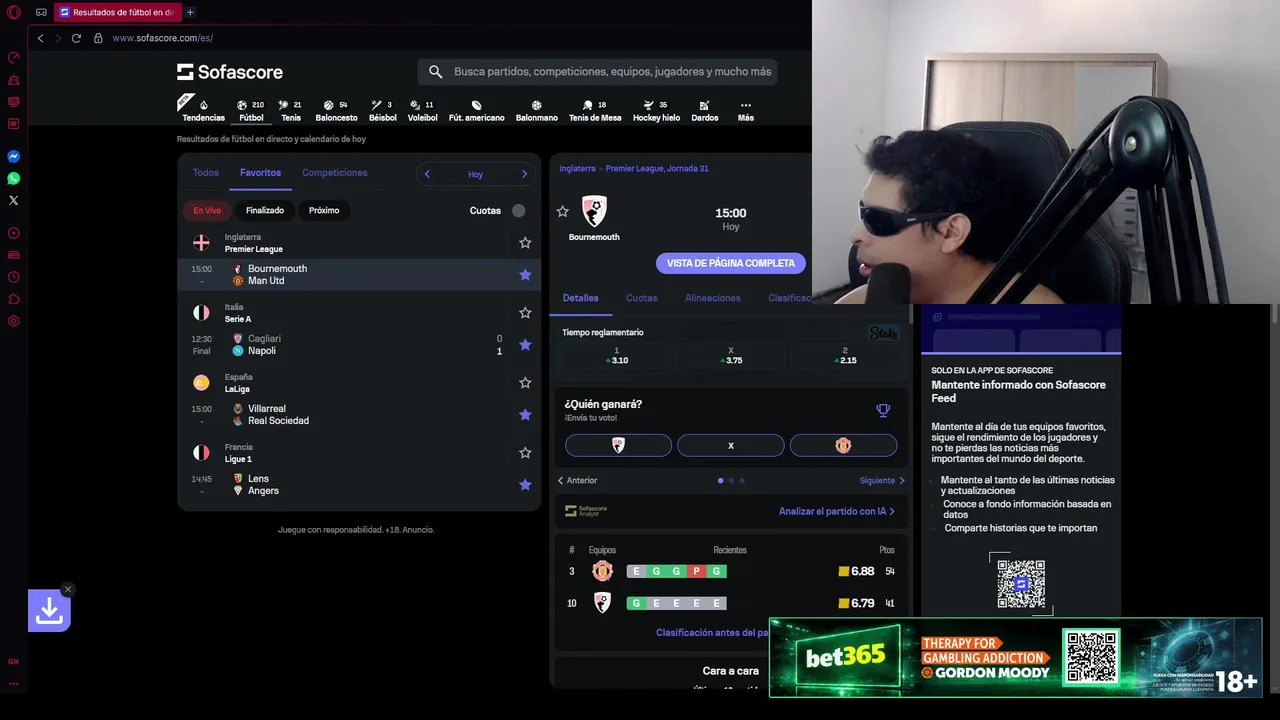Vote X for a draw
Viewport: 1280px width, 720px height.
coord(731,446)
